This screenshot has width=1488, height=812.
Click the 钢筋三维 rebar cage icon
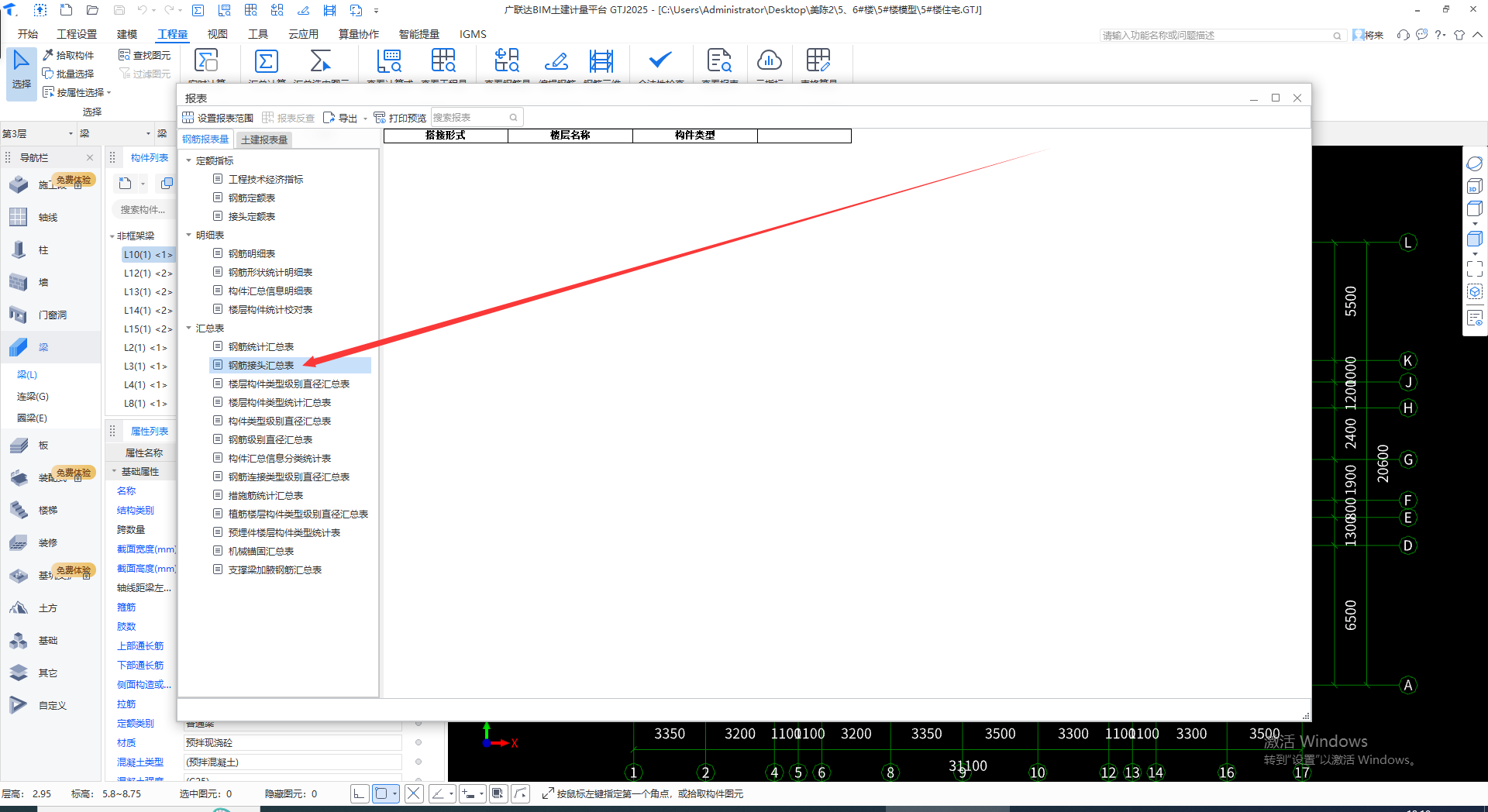pyautogui.click(x=601, y=61)
